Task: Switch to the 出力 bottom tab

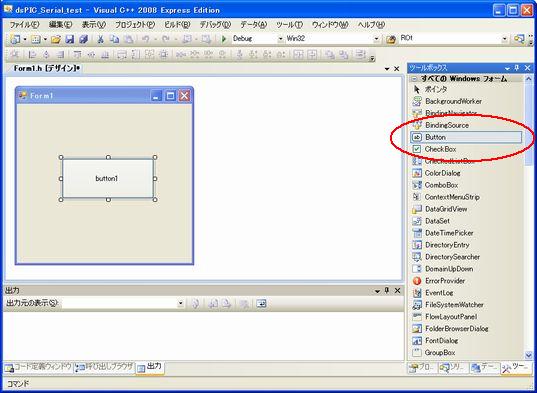Action: [150, 367]
